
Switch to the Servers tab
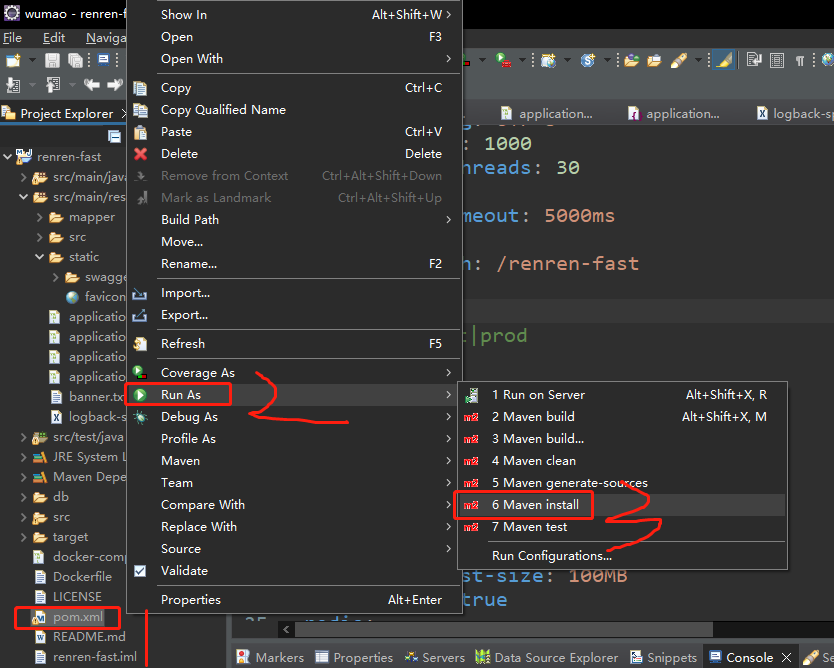click(435, 658)
